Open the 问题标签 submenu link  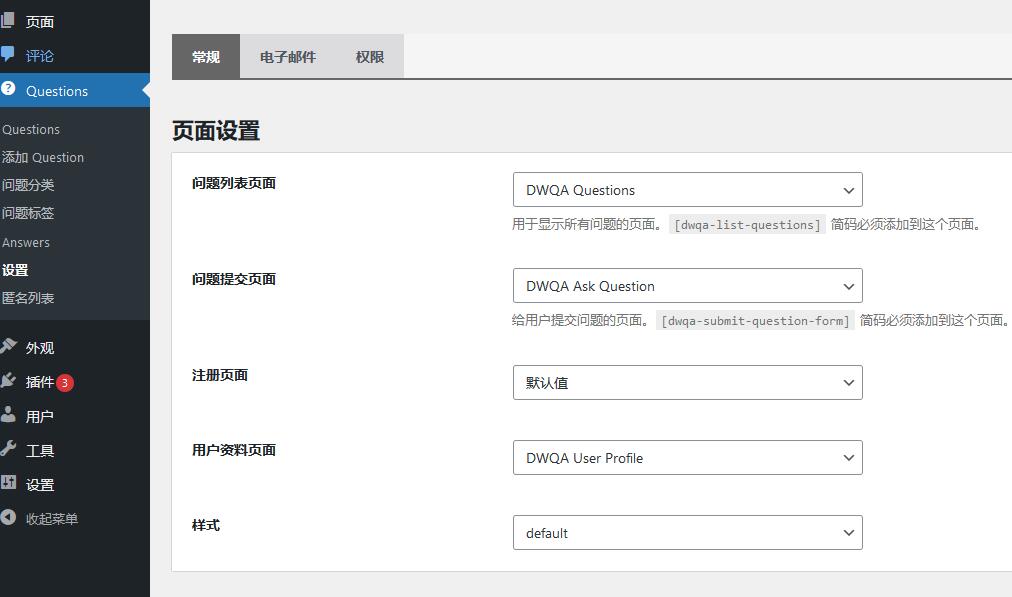(x=28, y=213)
